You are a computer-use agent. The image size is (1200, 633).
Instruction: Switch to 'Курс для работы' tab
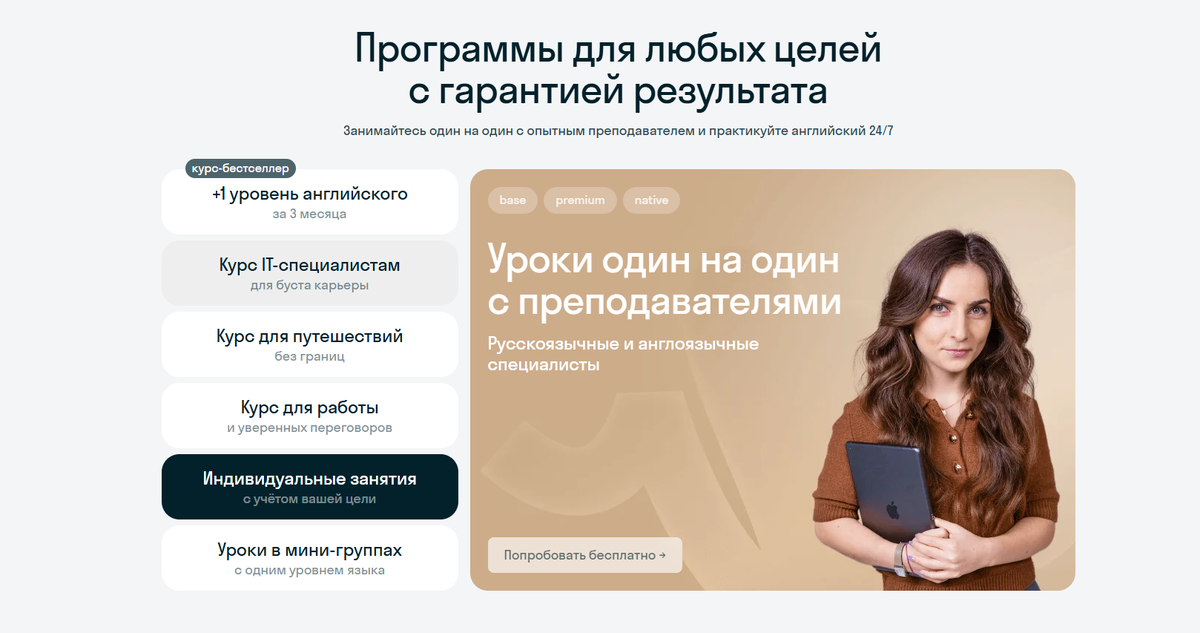pos(310,416)
